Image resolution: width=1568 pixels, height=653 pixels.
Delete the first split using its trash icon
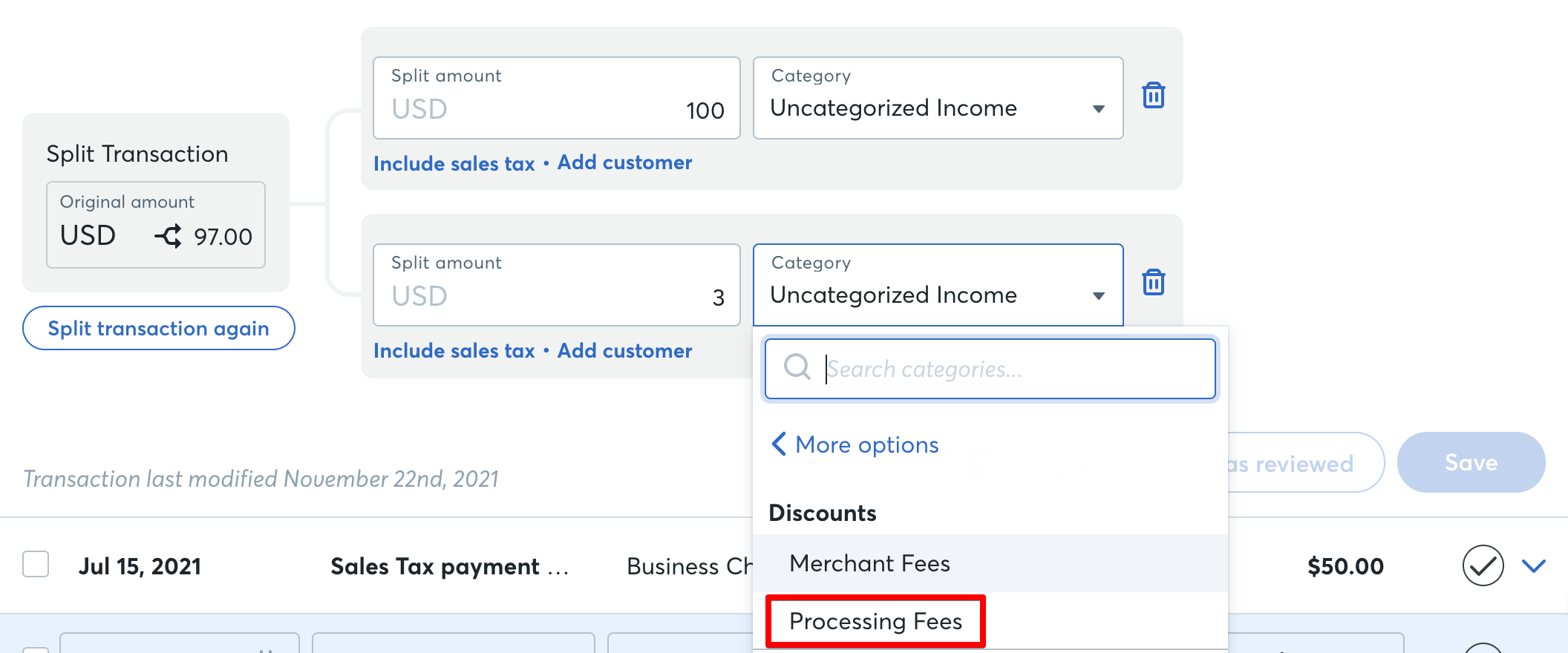click(x=1153, y=95)
